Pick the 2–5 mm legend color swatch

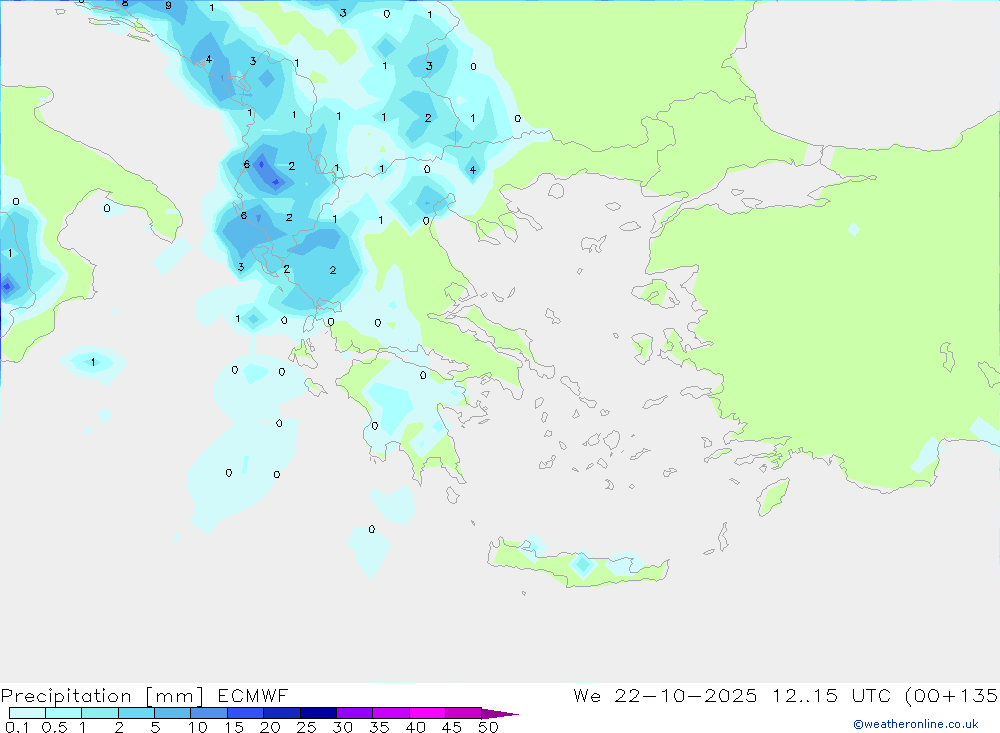(x=136, y=713)
